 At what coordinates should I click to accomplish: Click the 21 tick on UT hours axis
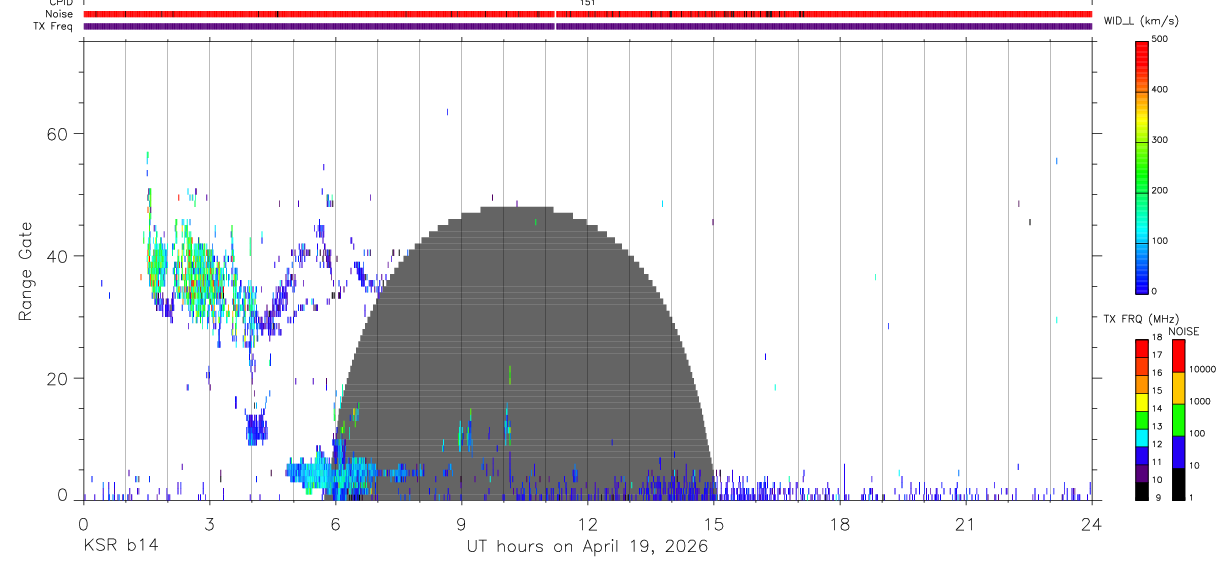click(966, 523)
